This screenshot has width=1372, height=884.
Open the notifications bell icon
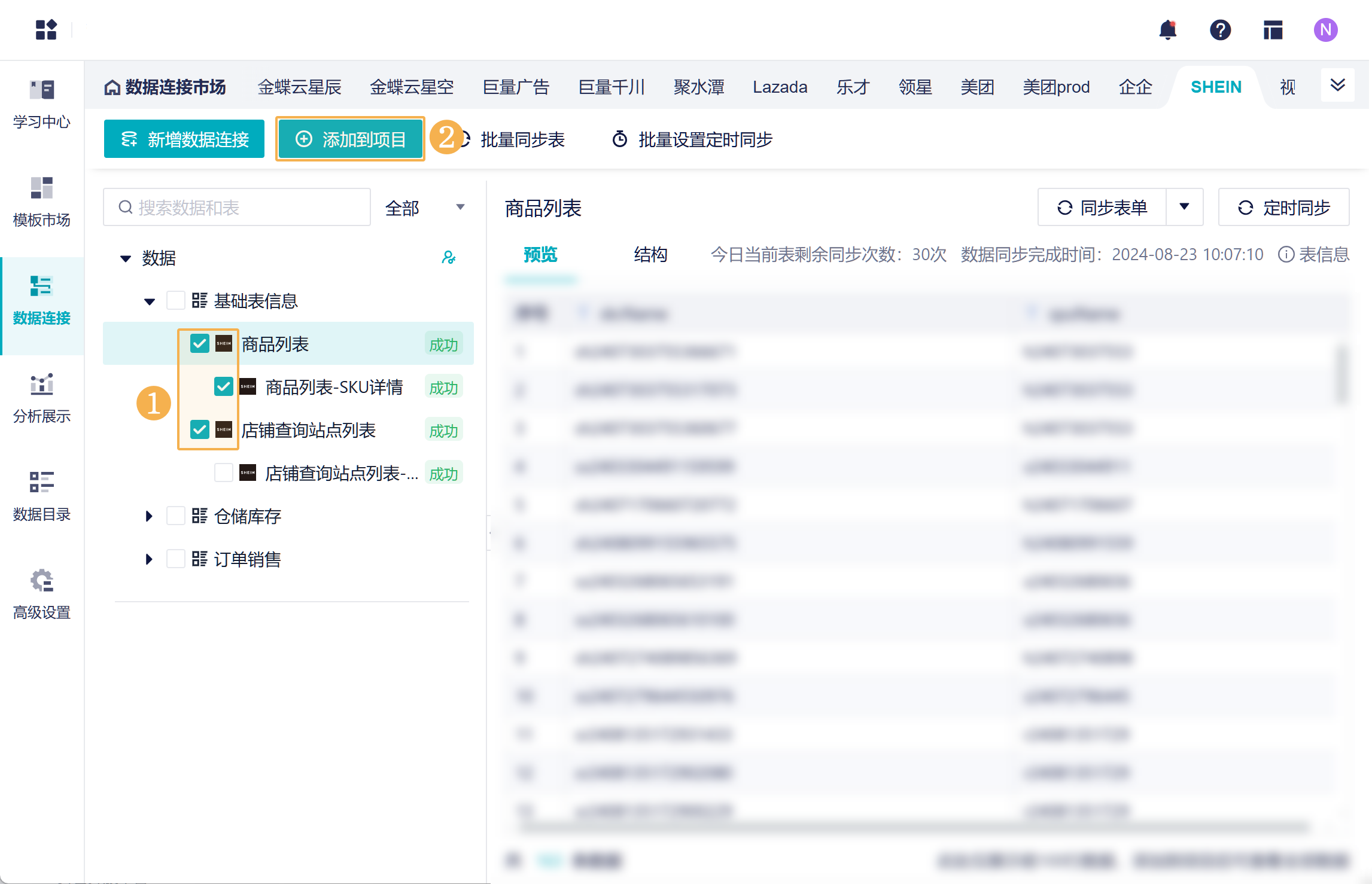pos(1167,30)
